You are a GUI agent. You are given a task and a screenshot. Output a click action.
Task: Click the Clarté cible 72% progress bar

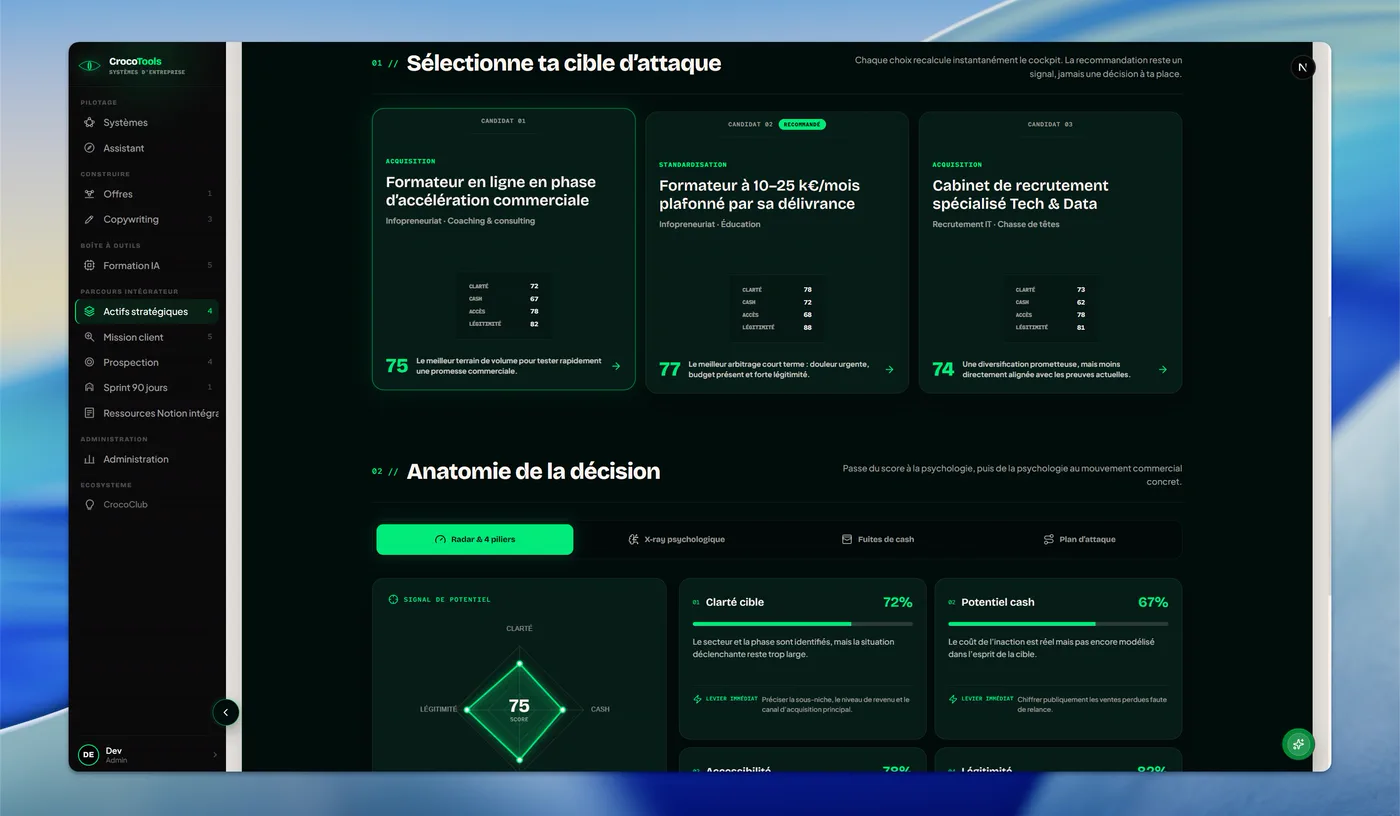(x=802, y=623)
